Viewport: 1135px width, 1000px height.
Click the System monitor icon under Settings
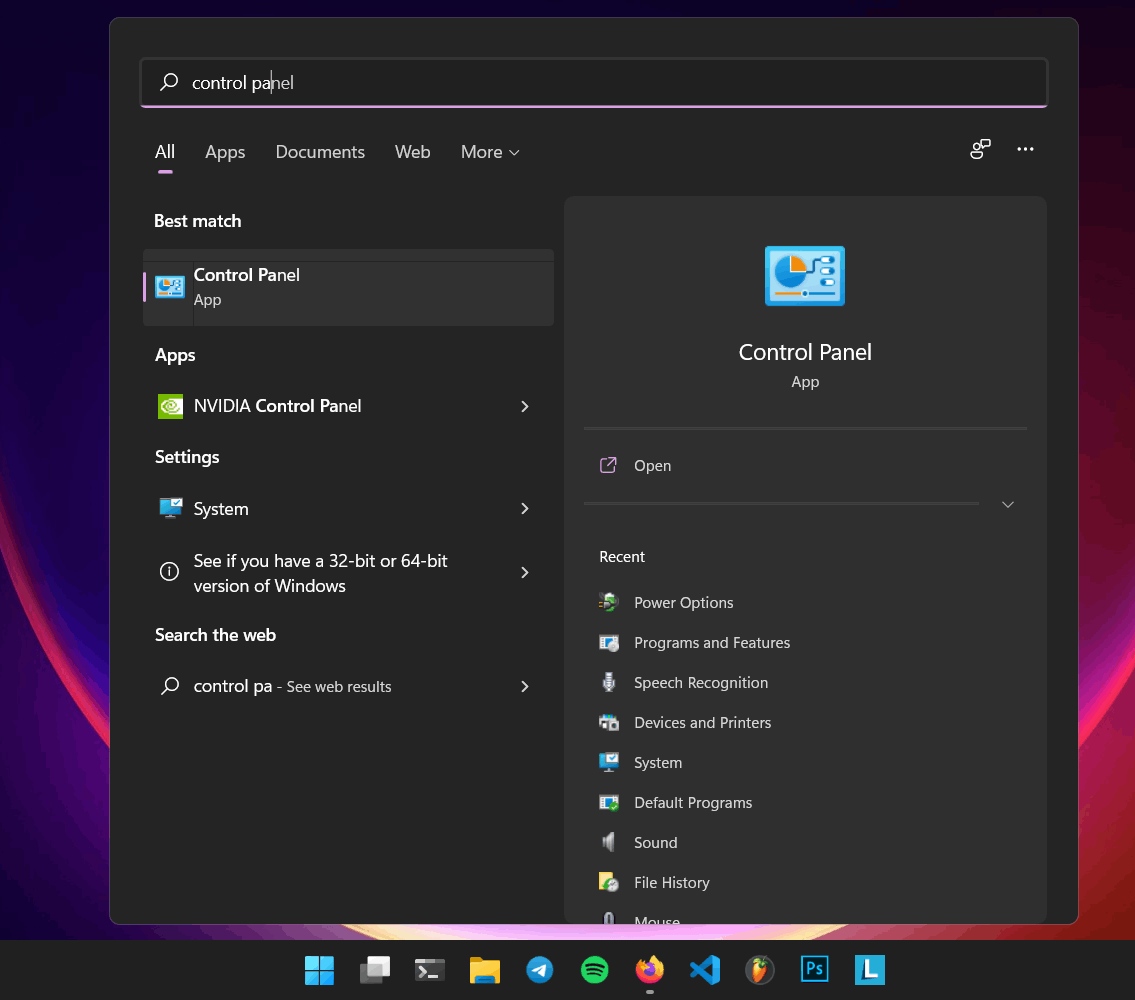tap(171, 508)
